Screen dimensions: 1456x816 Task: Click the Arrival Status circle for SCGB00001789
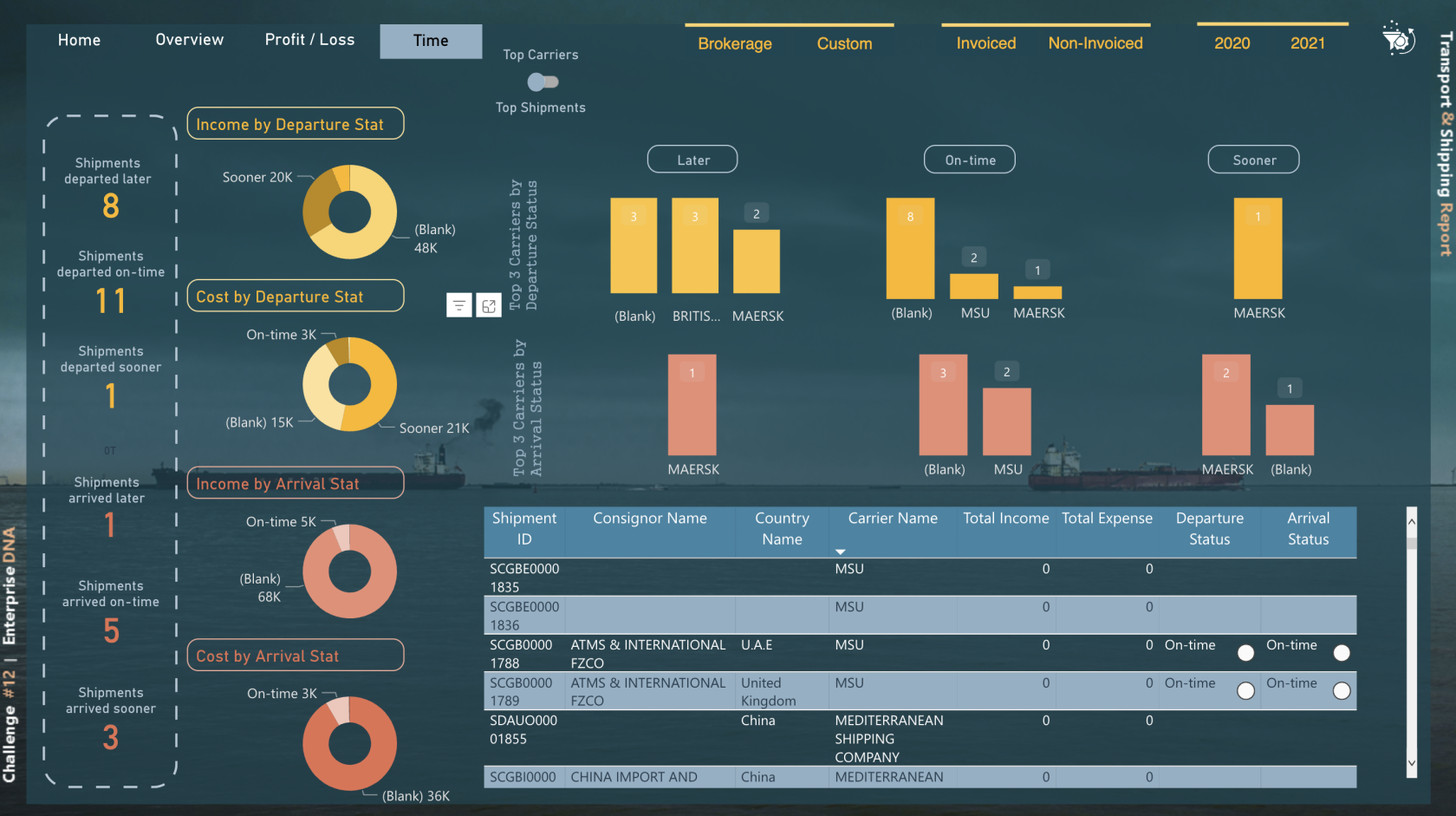click(x=1342, y=691)
